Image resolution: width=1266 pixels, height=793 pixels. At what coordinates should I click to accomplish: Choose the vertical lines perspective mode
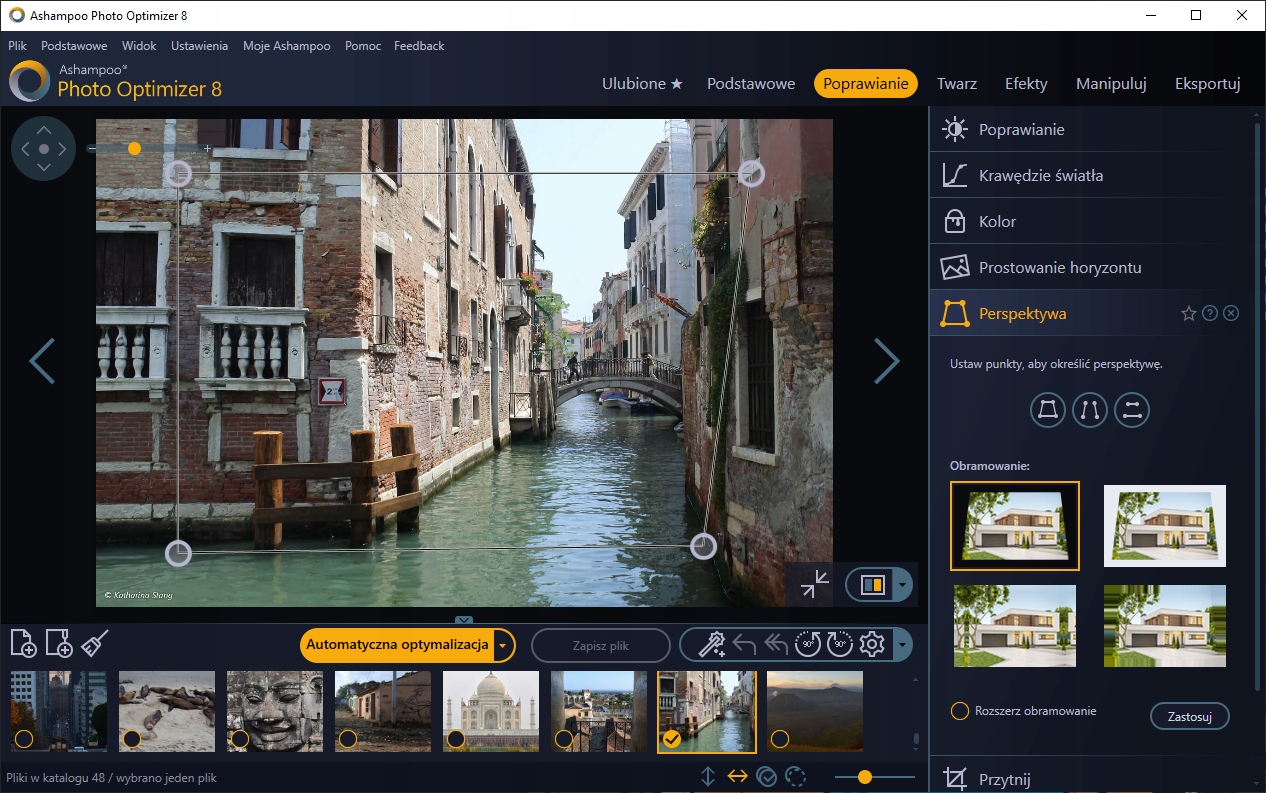[1090, 410]
